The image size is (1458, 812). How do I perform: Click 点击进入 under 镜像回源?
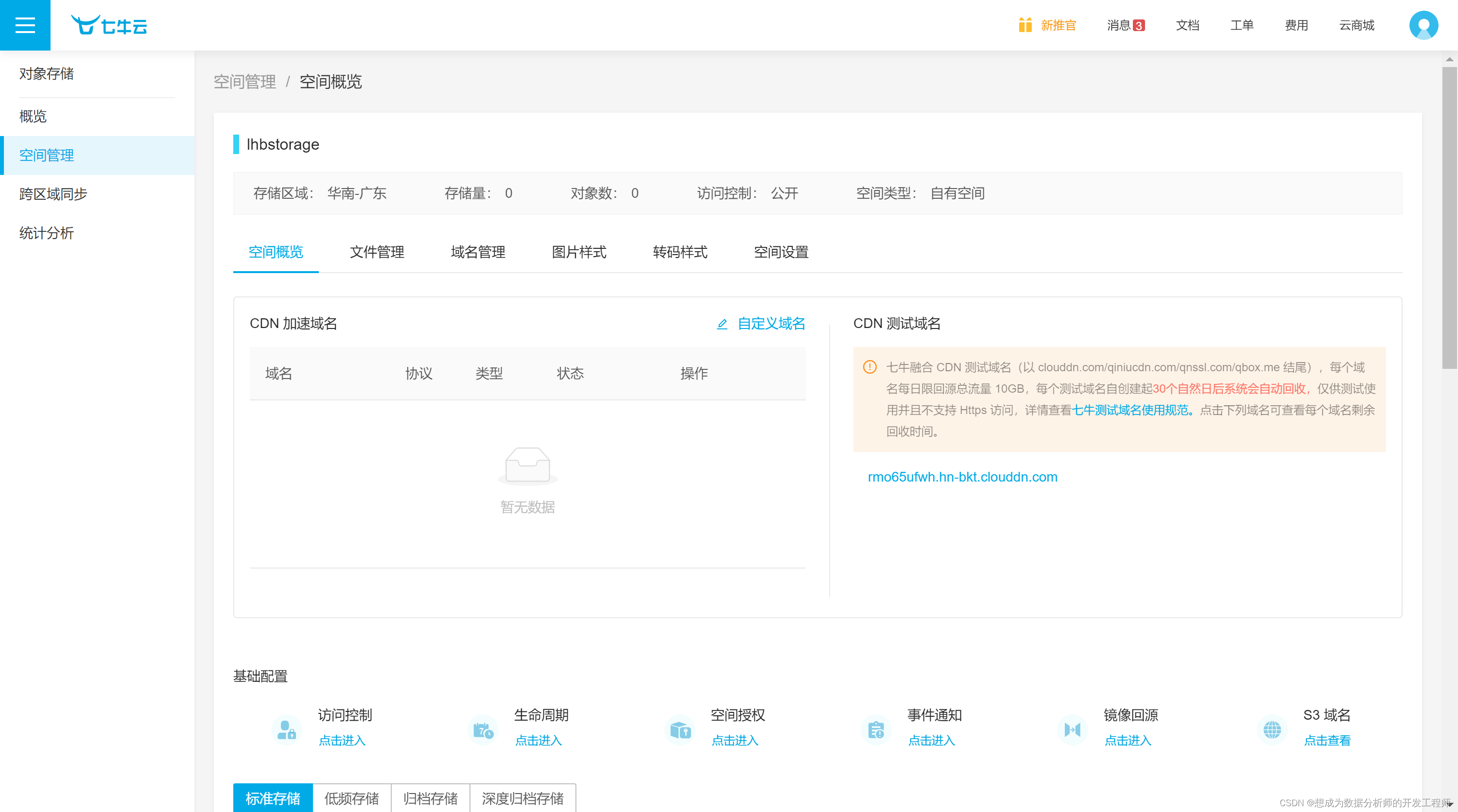pos(1128,741)
